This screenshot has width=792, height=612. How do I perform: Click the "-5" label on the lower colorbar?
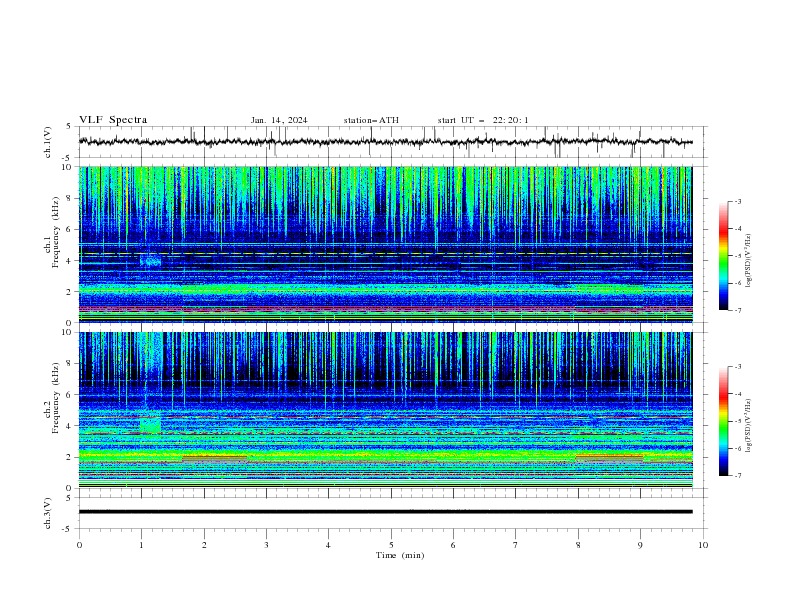pyautogui.click(x=737, y=421)
